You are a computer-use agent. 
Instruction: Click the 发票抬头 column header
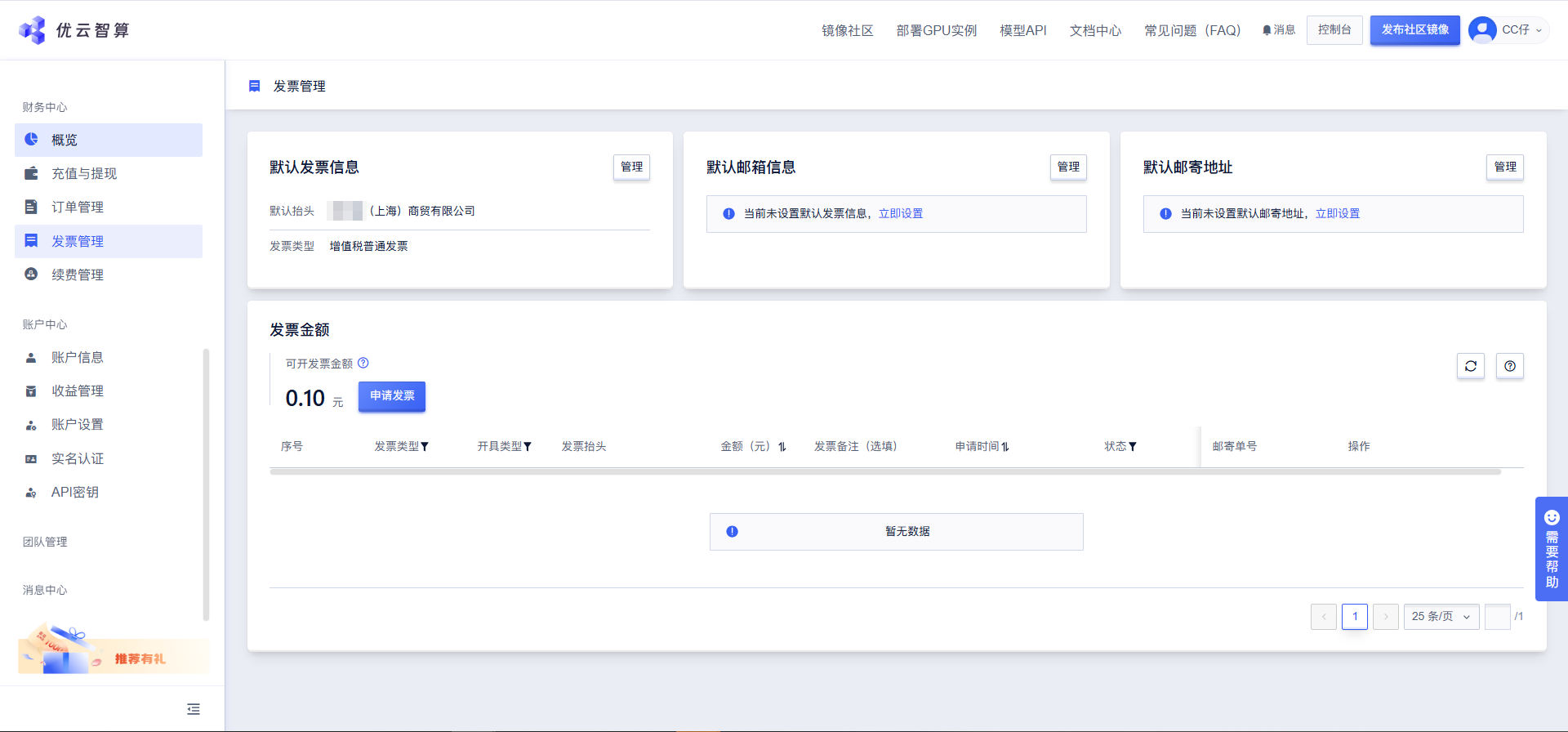pyautogui.click(x=584, y=447)
